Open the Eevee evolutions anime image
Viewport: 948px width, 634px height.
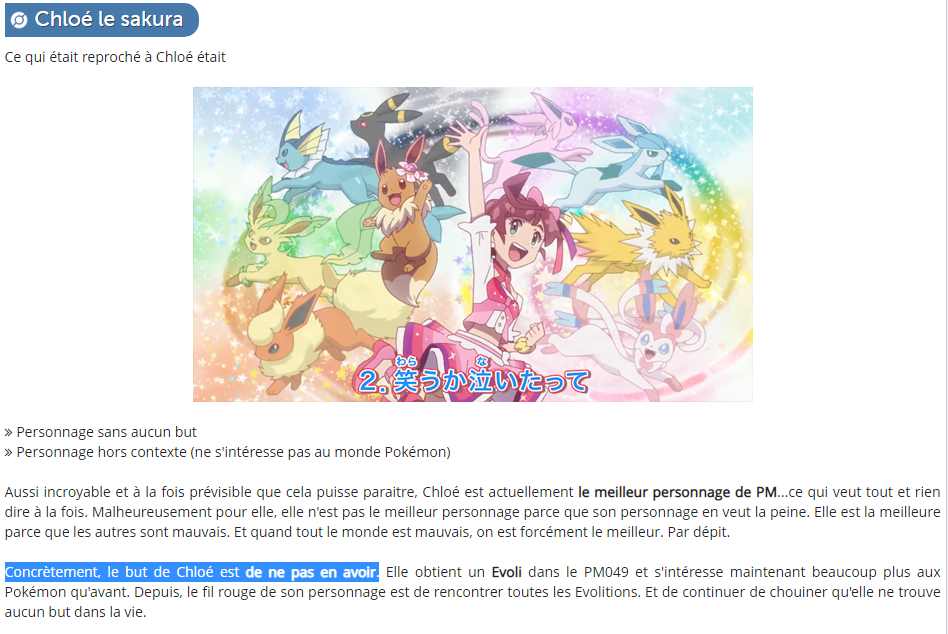pyautogui.click(x=473, y=244)
